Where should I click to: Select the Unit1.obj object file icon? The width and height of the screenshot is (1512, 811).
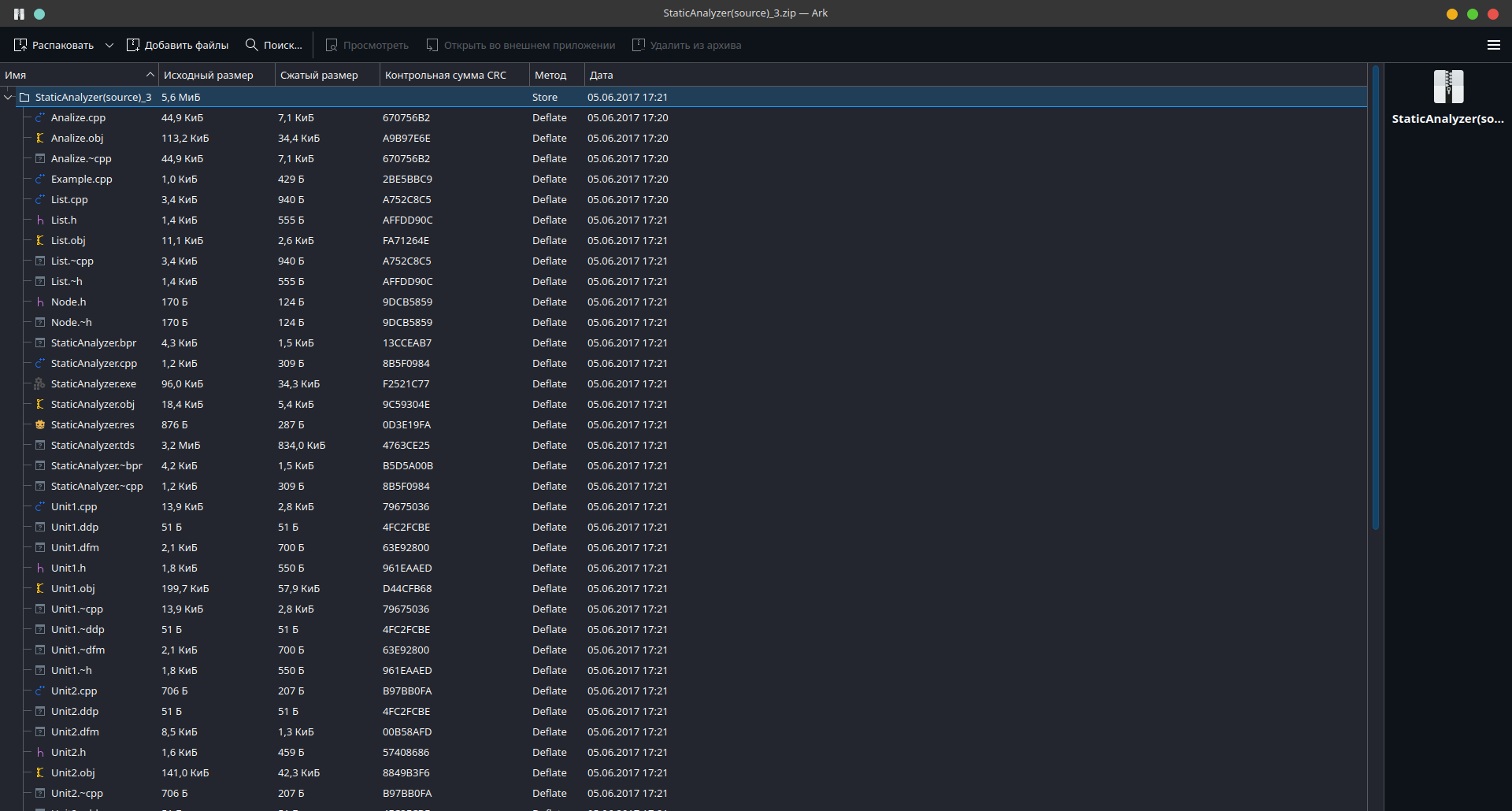(x=39, y=589)
